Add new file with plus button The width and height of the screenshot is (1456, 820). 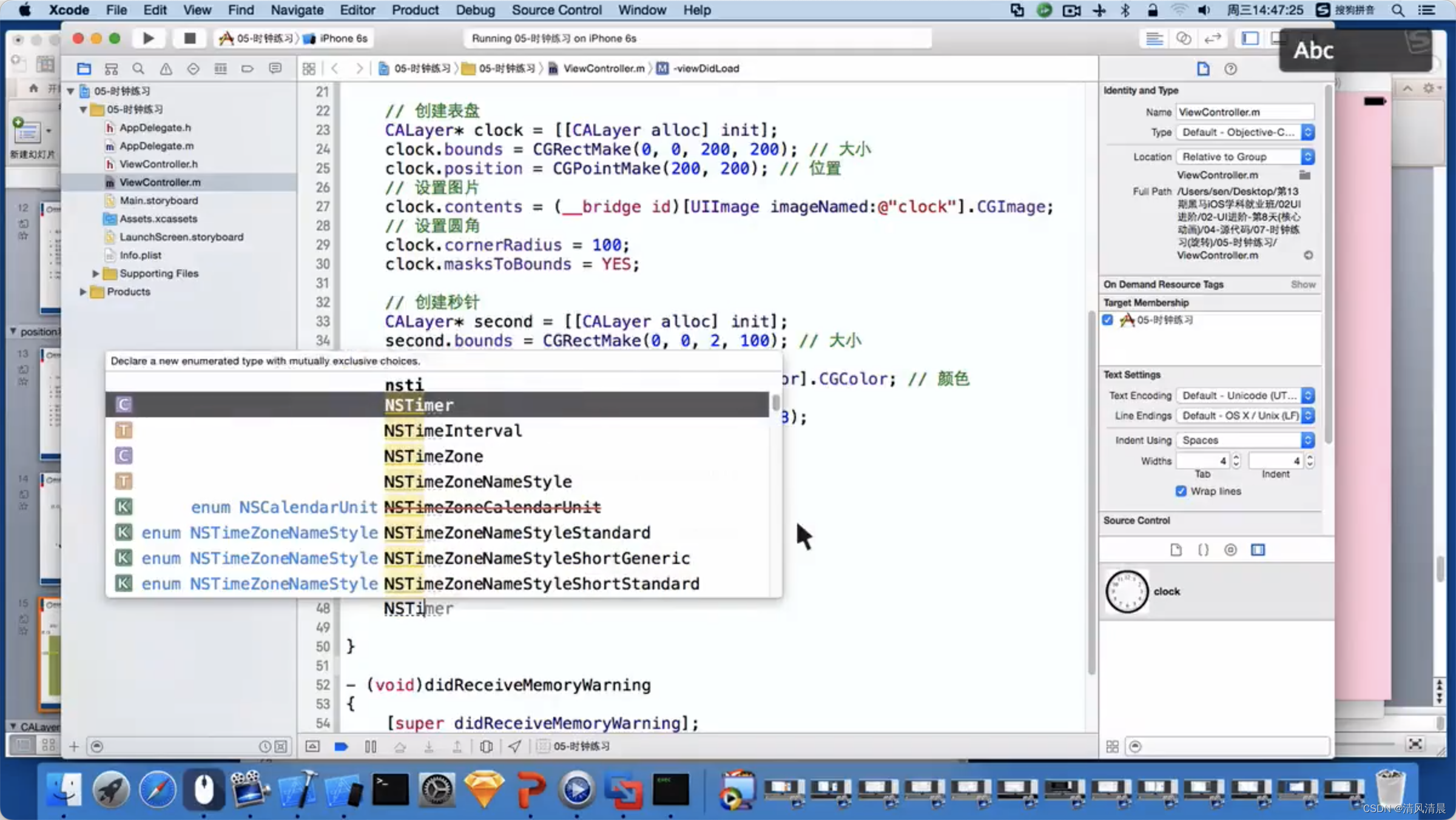click(x=74, y=747)
